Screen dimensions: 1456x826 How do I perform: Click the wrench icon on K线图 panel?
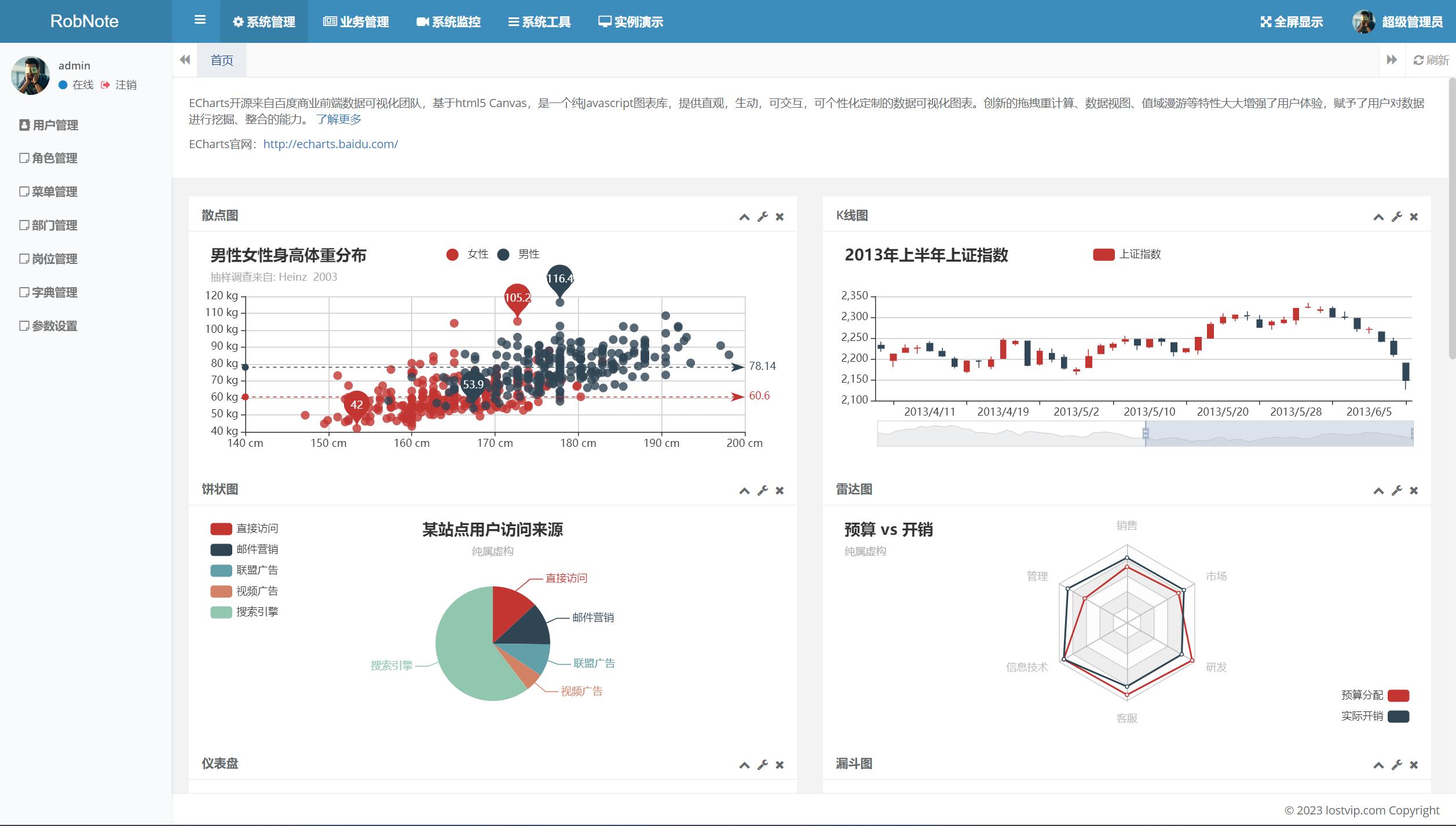[1396, 217]
